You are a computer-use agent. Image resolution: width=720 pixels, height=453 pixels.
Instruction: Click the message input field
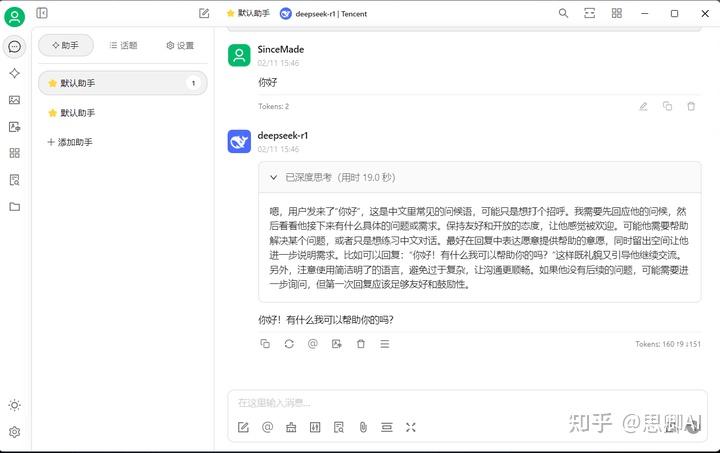point(467,403)
